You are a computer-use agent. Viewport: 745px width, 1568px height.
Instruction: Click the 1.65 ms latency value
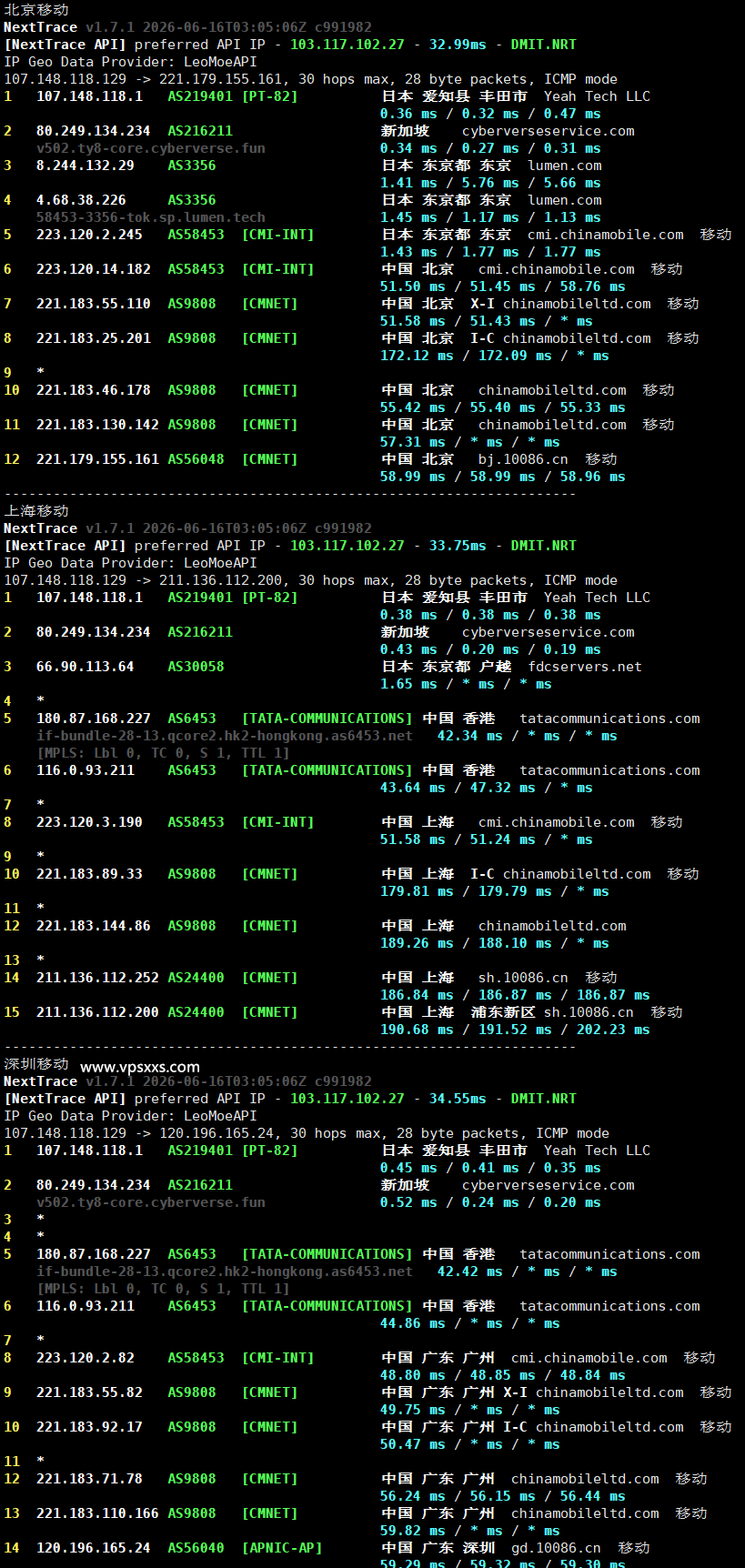pos(408,684)
